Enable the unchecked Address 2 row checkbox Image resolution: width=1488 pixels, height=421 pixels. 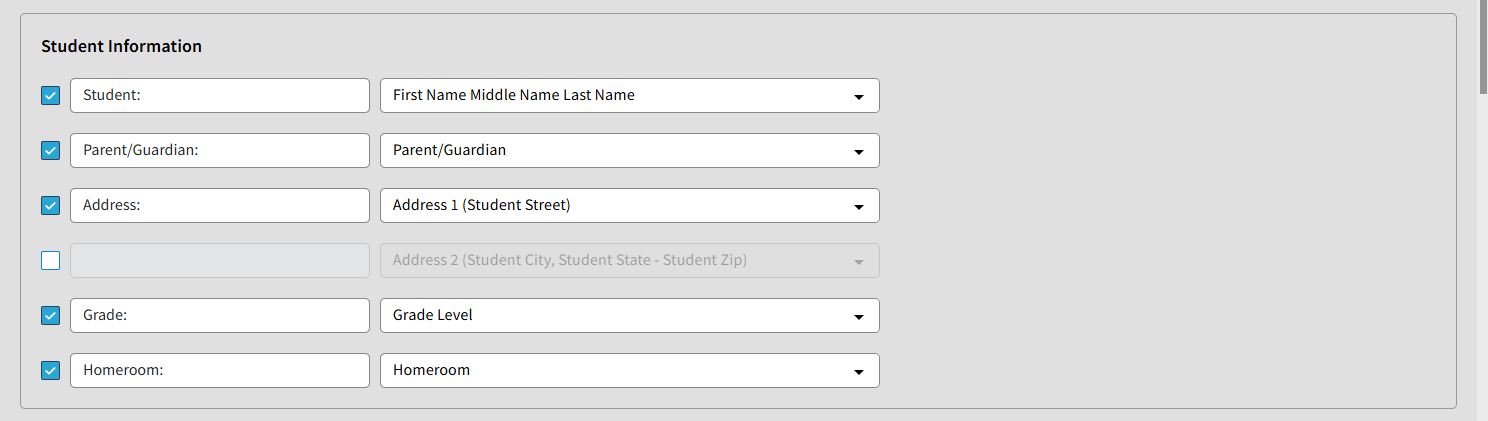pyautogui.click(x=50, y=261)
